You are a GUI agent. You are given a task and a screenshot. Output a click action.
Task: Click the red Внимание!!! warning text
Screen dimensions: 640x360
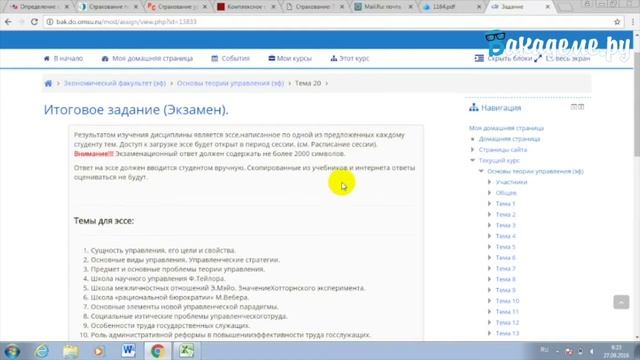[93, 154]
